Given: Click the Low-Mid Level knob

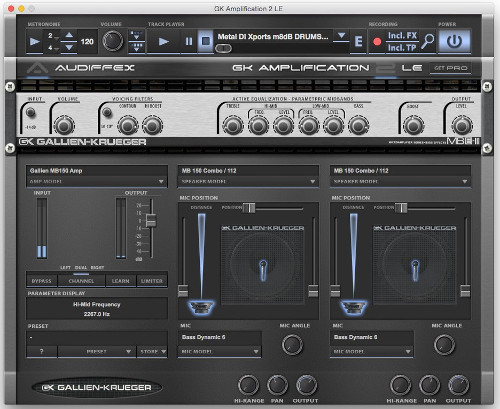Looking at the screenshot, I should [x=334, y=126].
